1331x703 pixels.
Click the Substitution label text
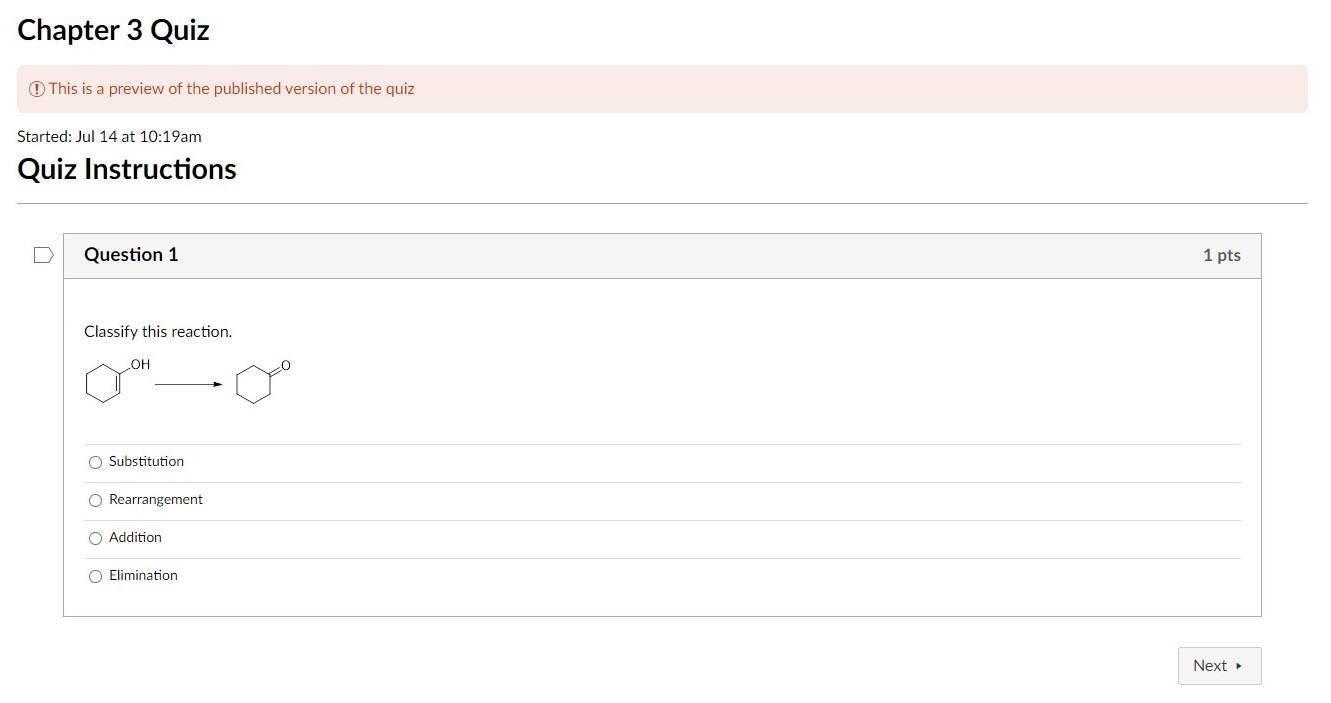pos(146,461)
